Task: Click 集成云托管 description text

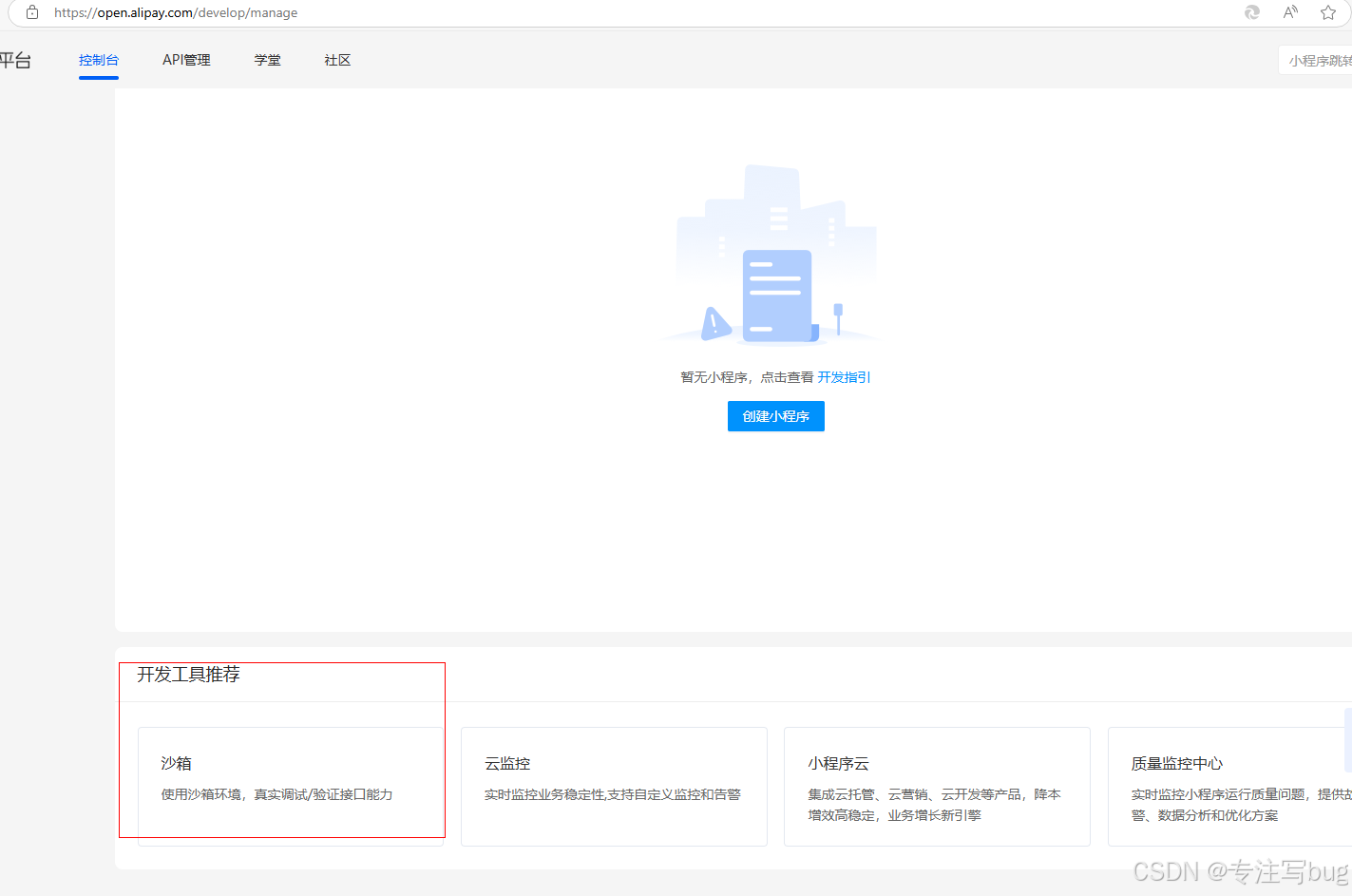Action: [934, 805]
